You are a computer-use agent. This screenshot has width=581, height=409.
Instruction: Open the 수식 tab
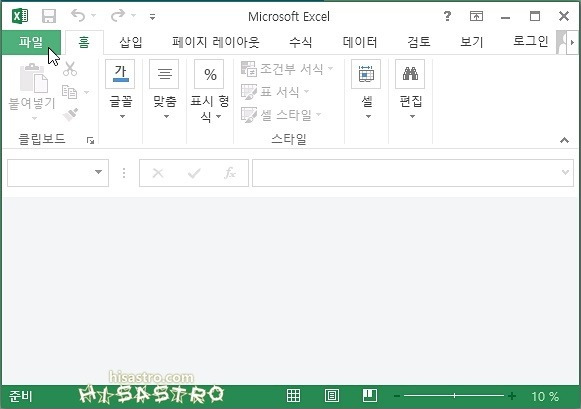(301, 42)
